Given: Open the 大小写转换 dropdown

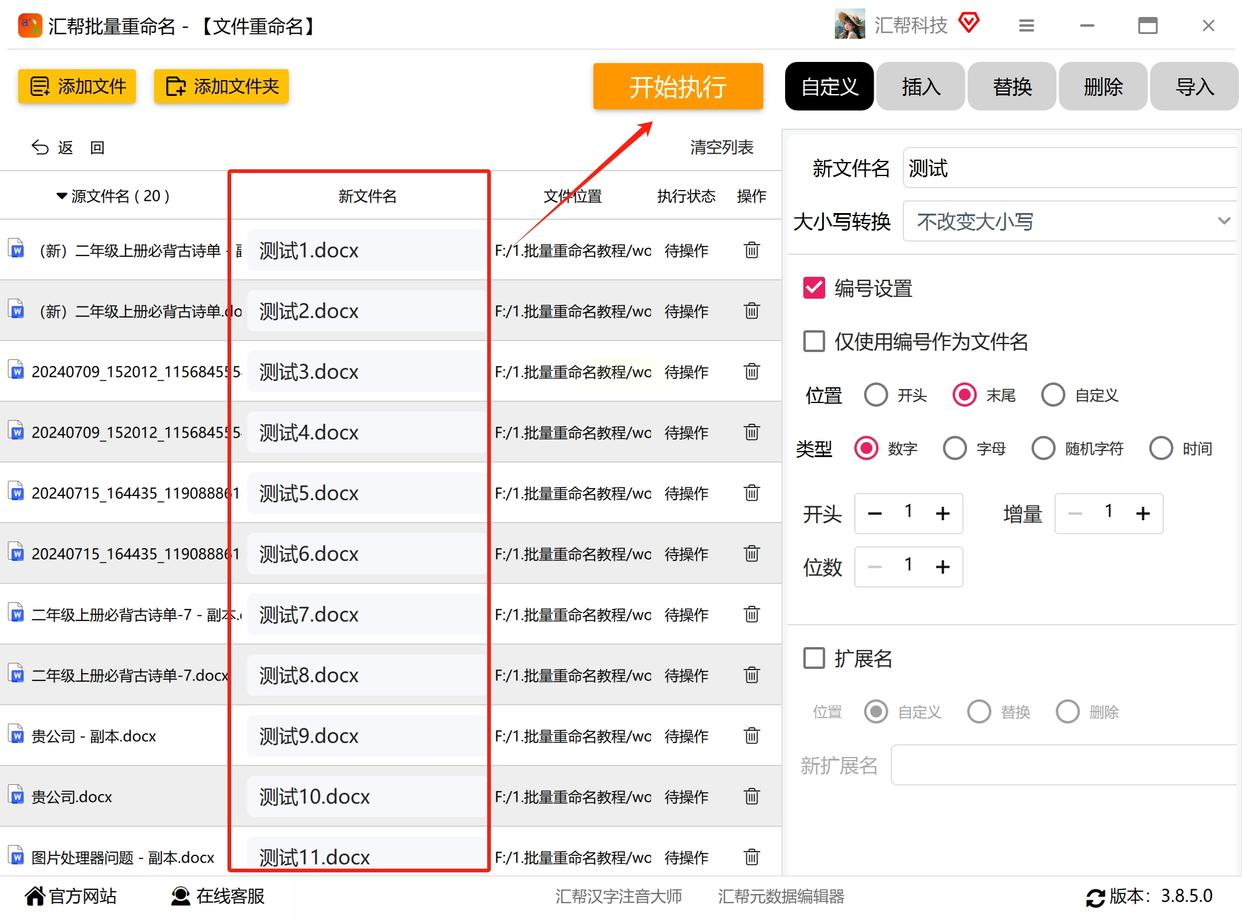Looking at the screenshot, I should point(1070,221).
